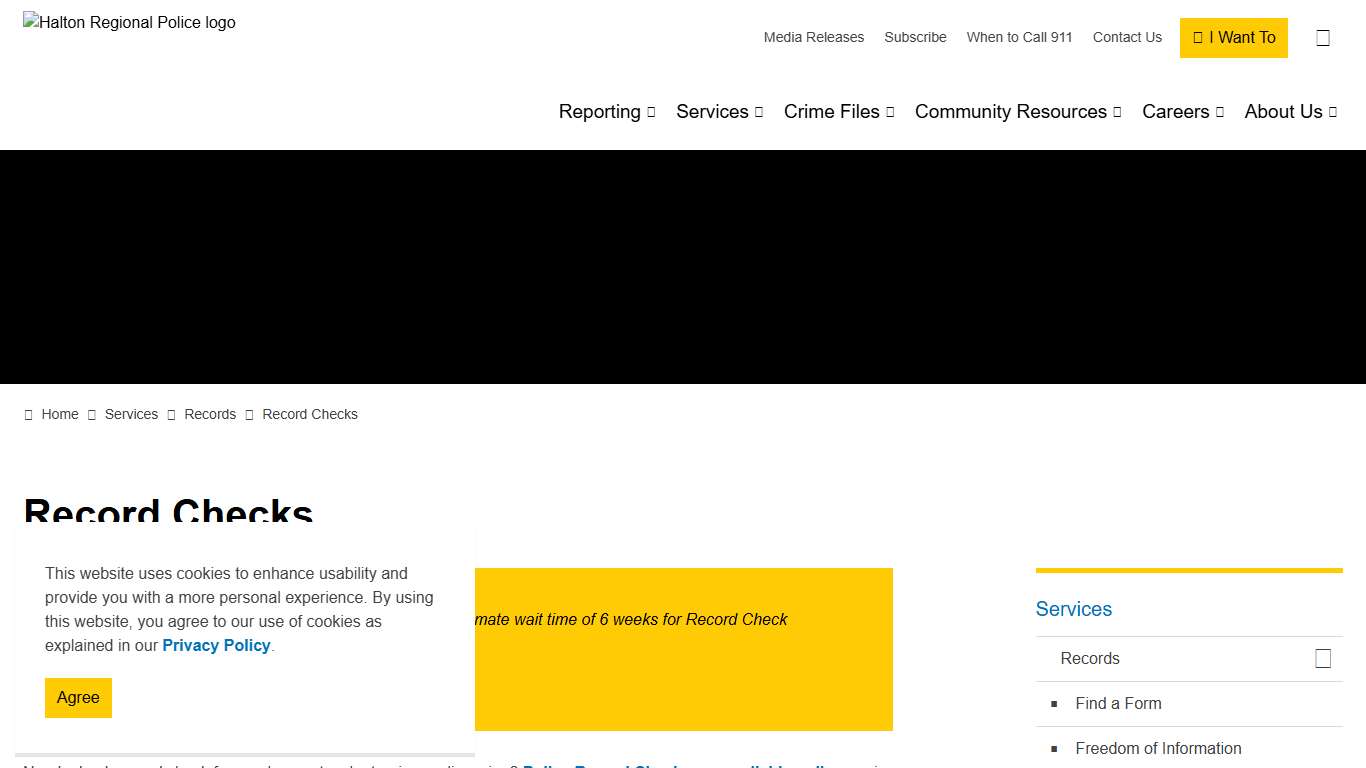Toggle the Records section expand icon
The height and width of the screenshot is (768, 1366).
click(x=1323, y=658)
